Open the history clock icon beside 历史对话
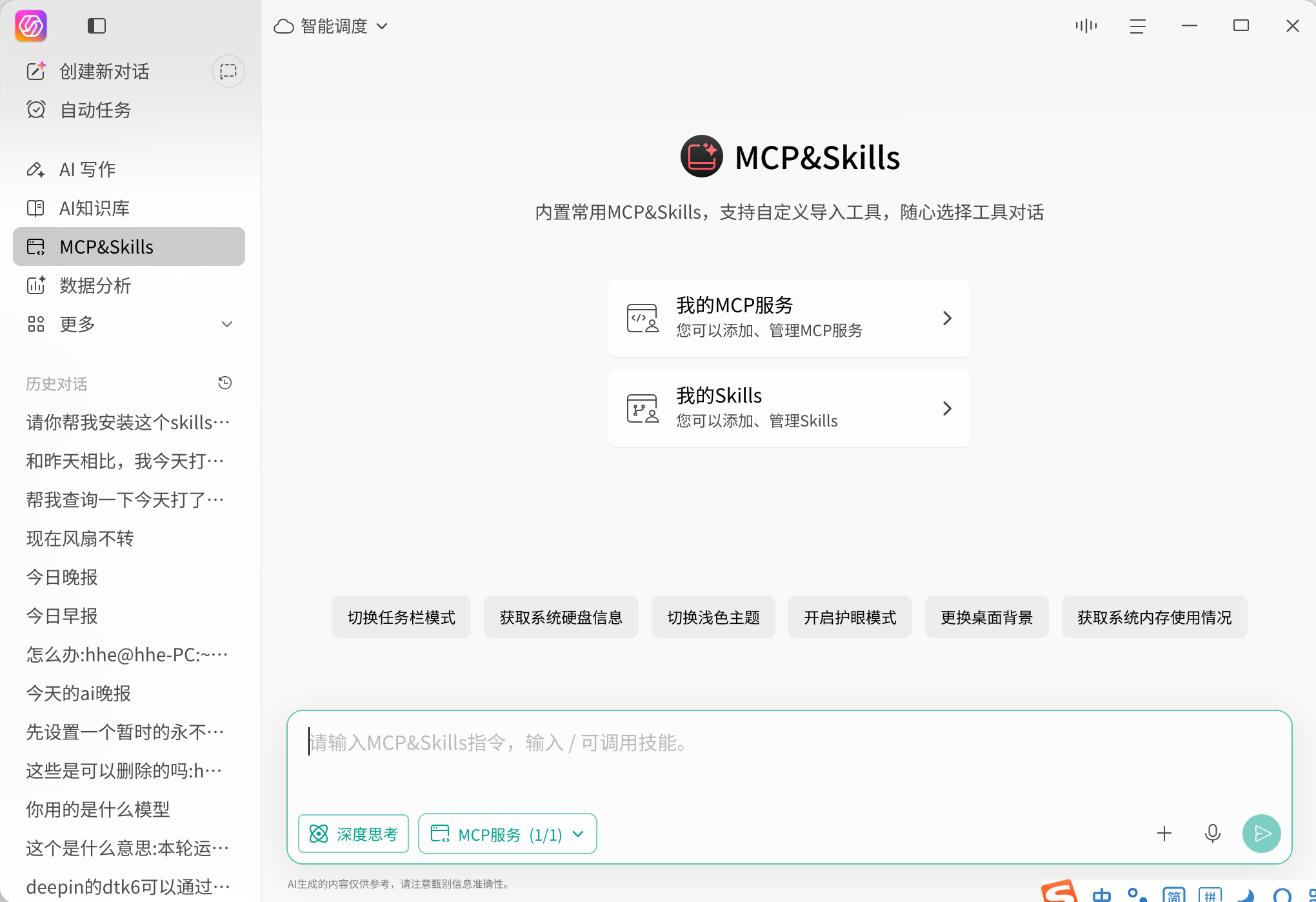Viewport: 1316px width, 902px height. (225, 383)
